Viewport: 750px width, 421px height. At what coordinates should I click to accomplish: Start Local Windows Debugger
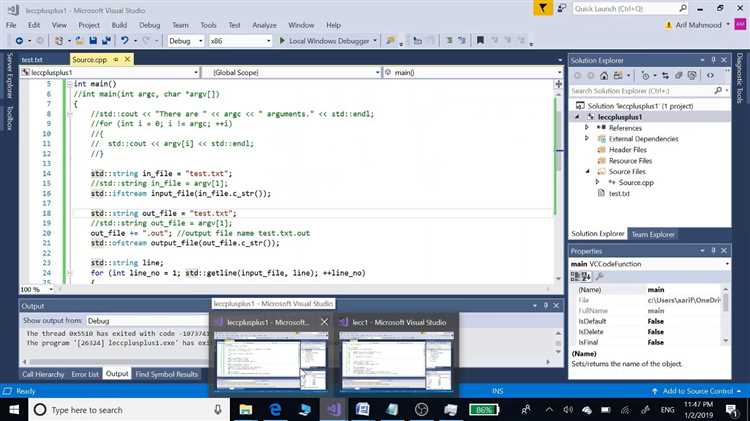click(x=325, y=41)
